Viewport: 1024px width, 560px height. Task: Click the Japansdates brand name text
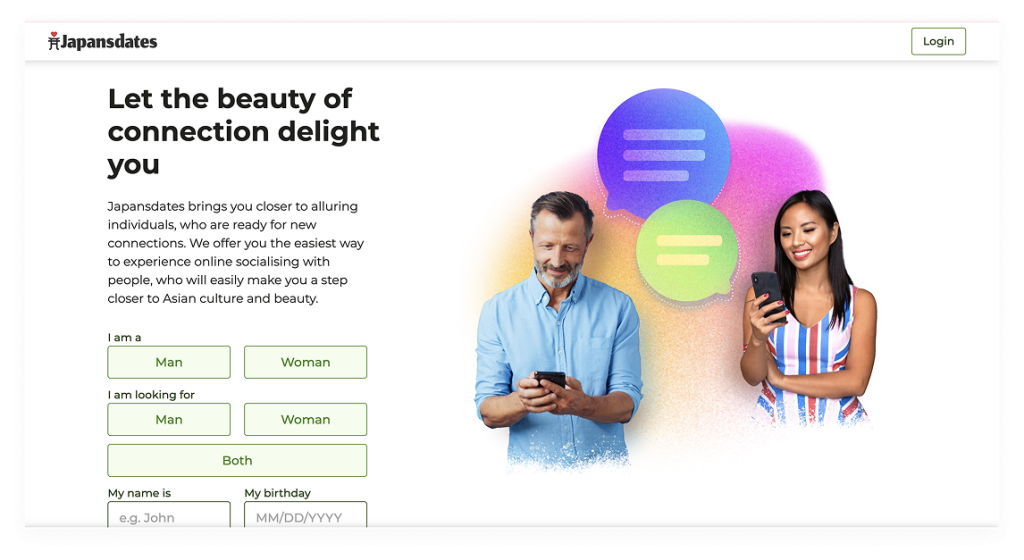109,42
